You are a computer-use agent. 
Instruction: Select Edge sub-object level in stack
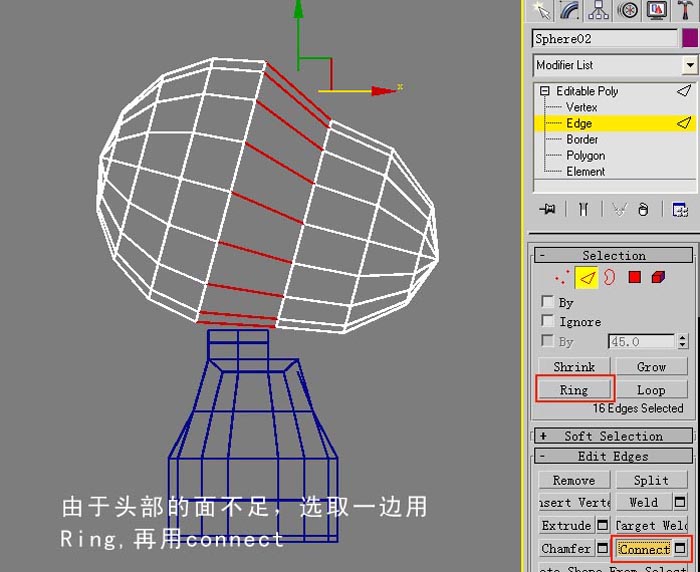pos(579,123)
